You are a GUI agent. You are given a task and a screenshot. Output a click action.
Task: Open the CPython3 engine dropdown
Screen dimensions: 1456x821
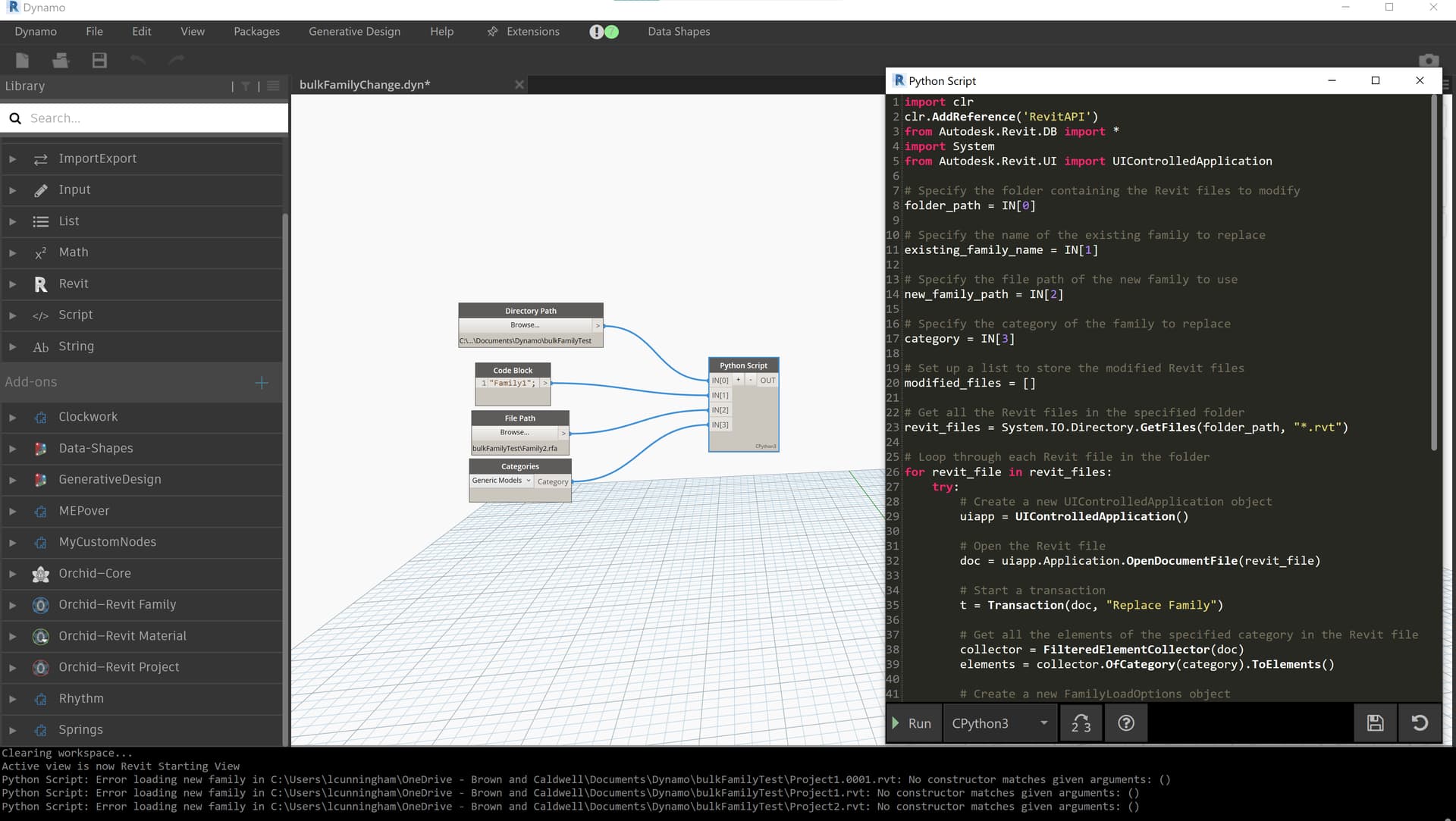point(999,723)
